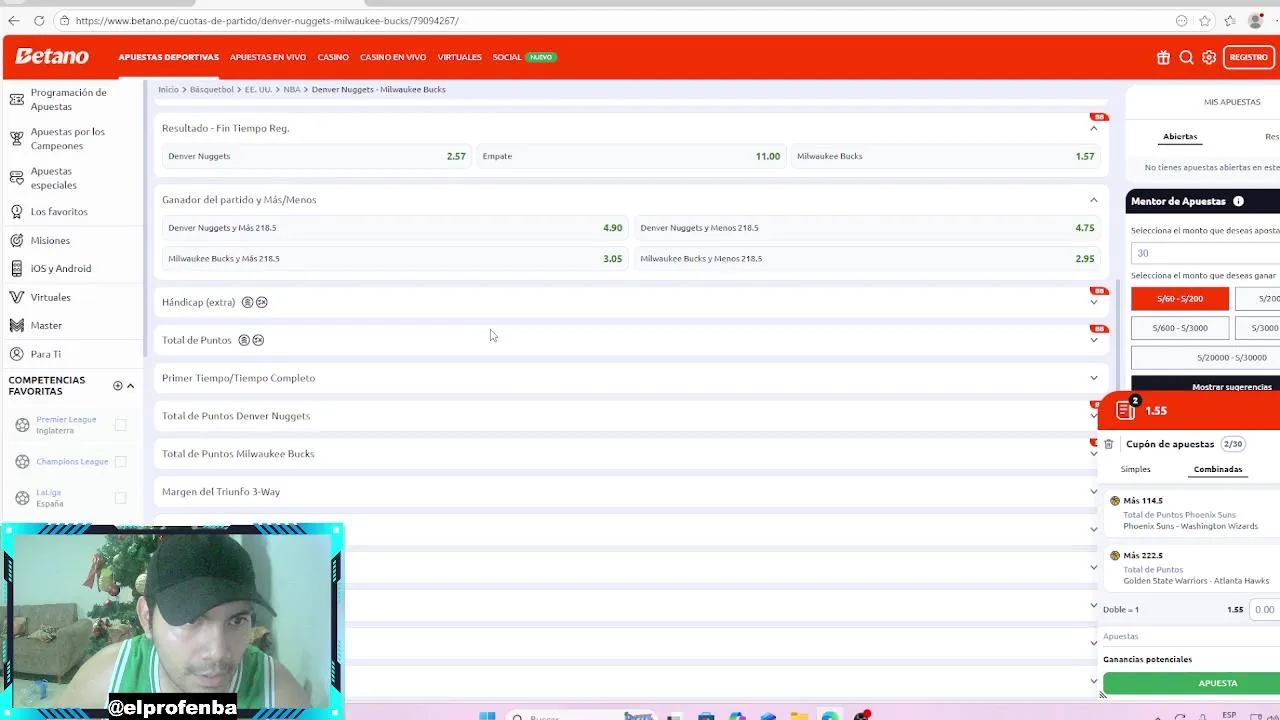Collapse the Competencias Favoritas section
The image size is (1280, 720).
pyautogui.click(x=130, y=386)
